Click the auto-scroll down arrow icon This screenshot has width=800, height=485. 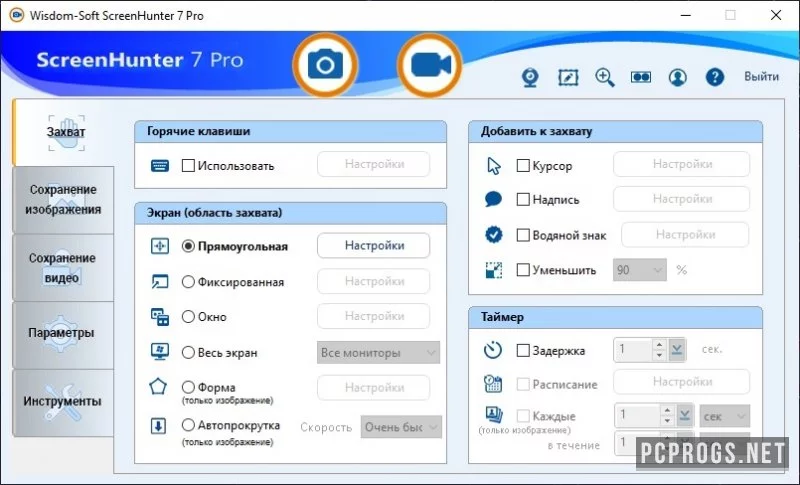click(158, 426)
